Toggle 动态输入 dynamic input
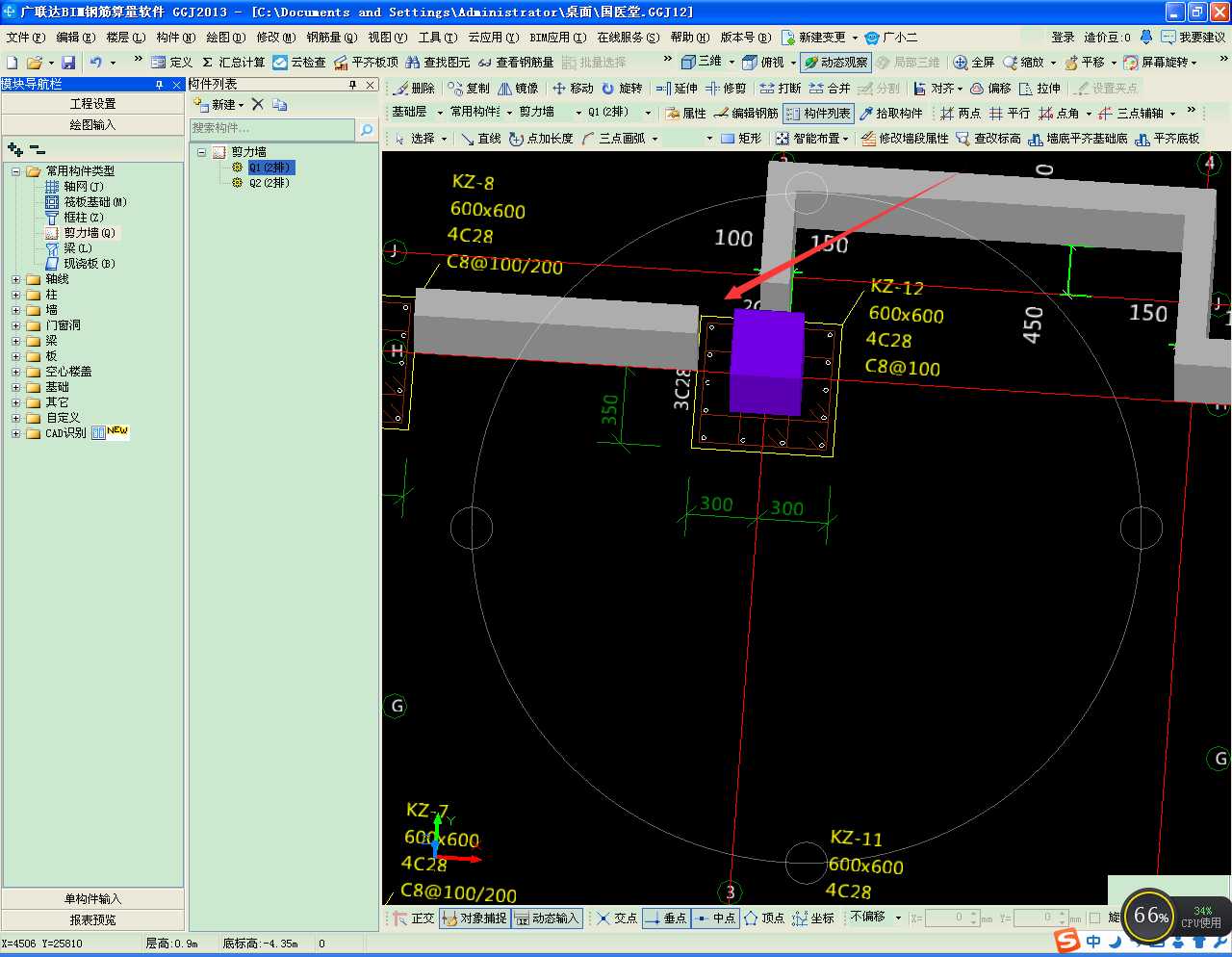Image resolution: width=1232 pixels, height=957 pixels. pos(547,918)
